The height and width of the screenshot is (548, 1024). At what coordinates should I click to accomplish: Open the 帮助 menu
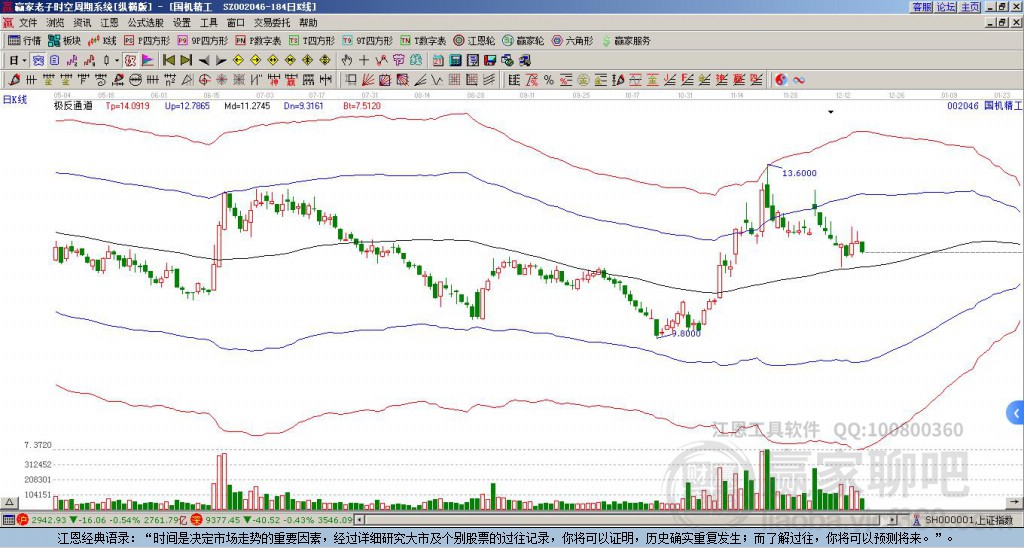coord(308,23)
